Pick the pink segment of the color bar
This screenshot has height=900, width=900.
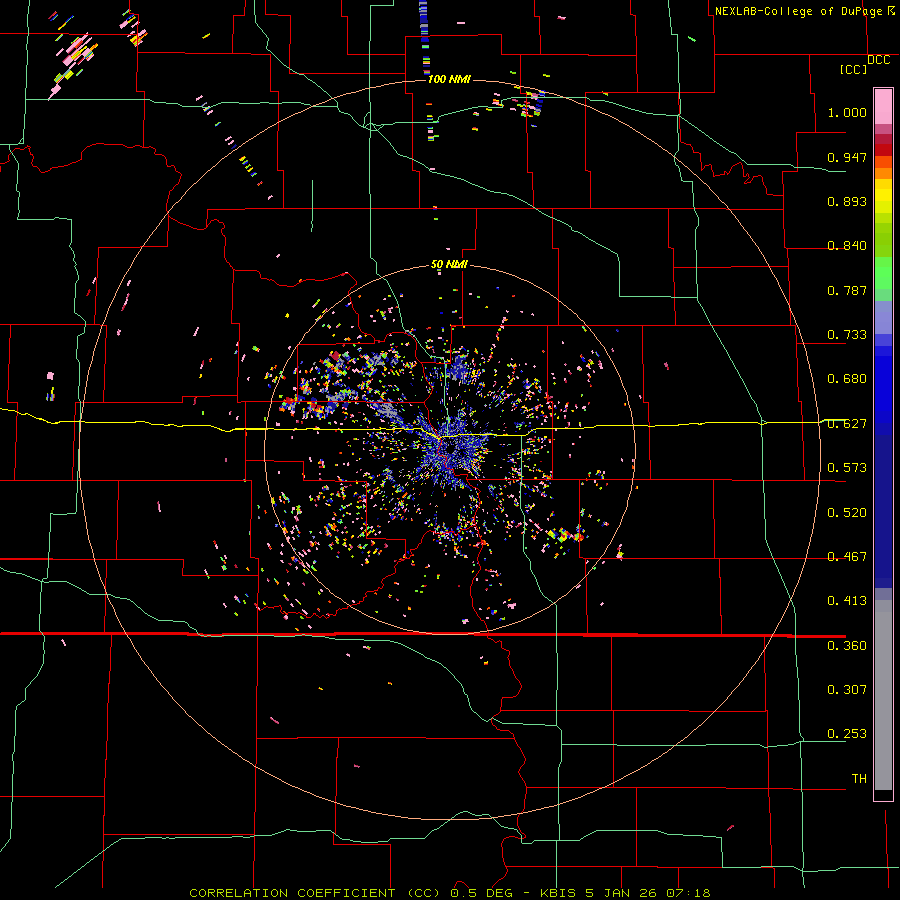pos(883,106)
